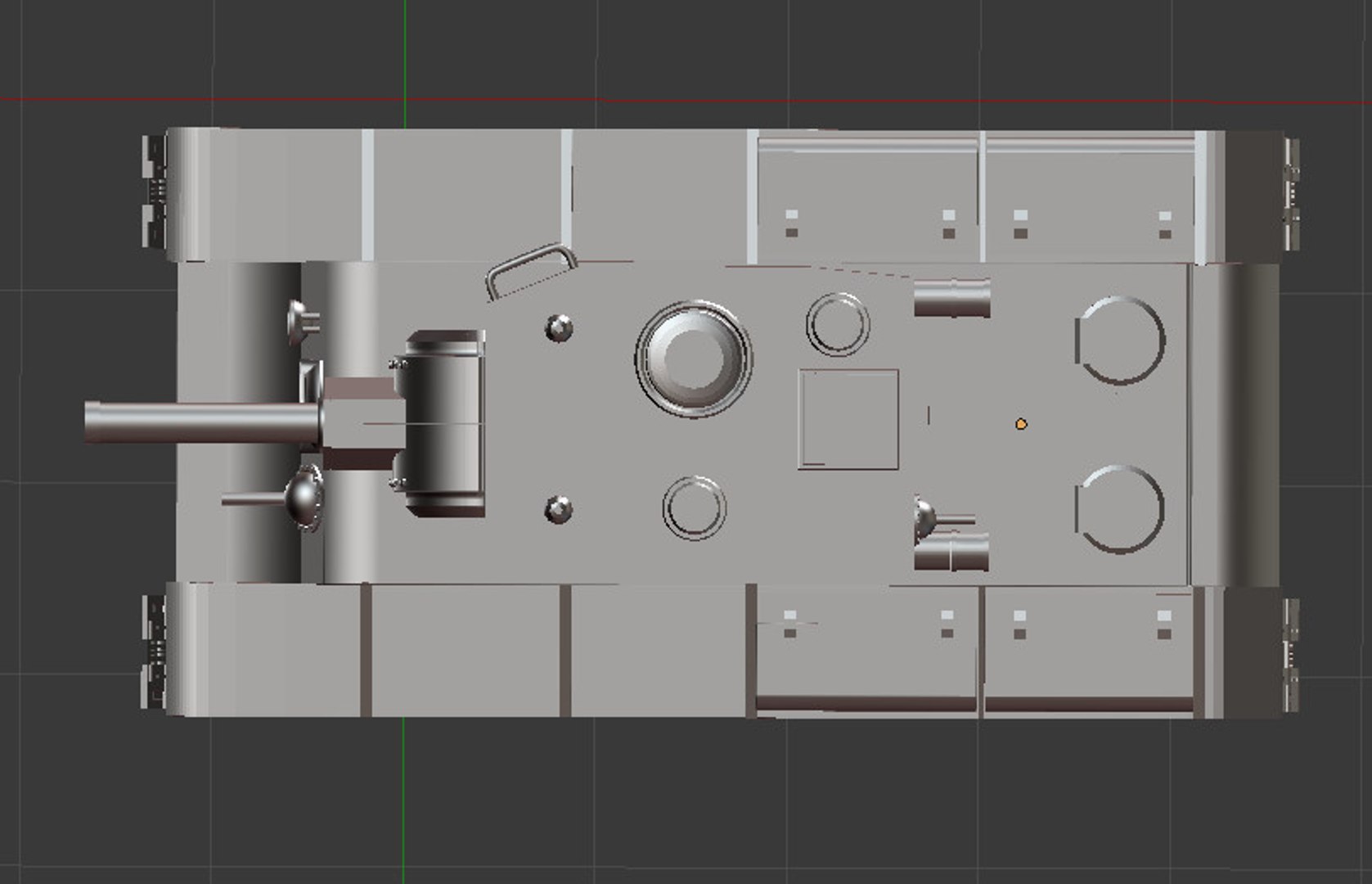Select the lower cylinder on the rear deck
This screenshot has height=884, width=1372.
951,552
